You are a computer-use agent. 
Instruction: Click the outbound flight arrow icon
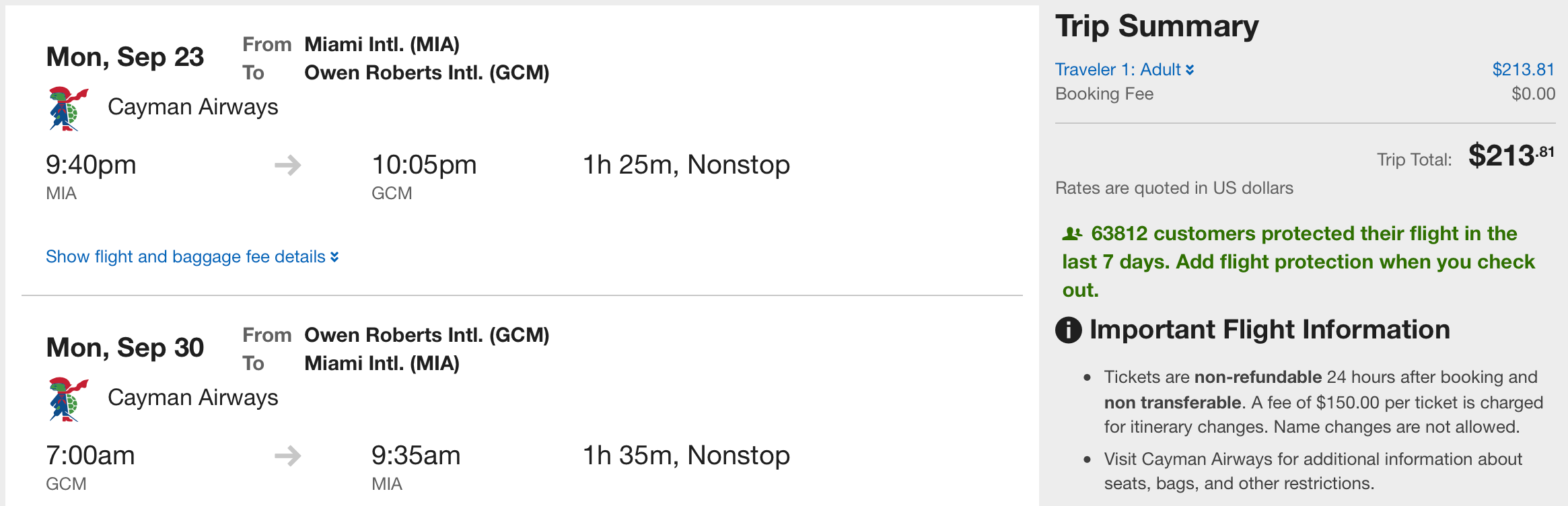point(288,165)
